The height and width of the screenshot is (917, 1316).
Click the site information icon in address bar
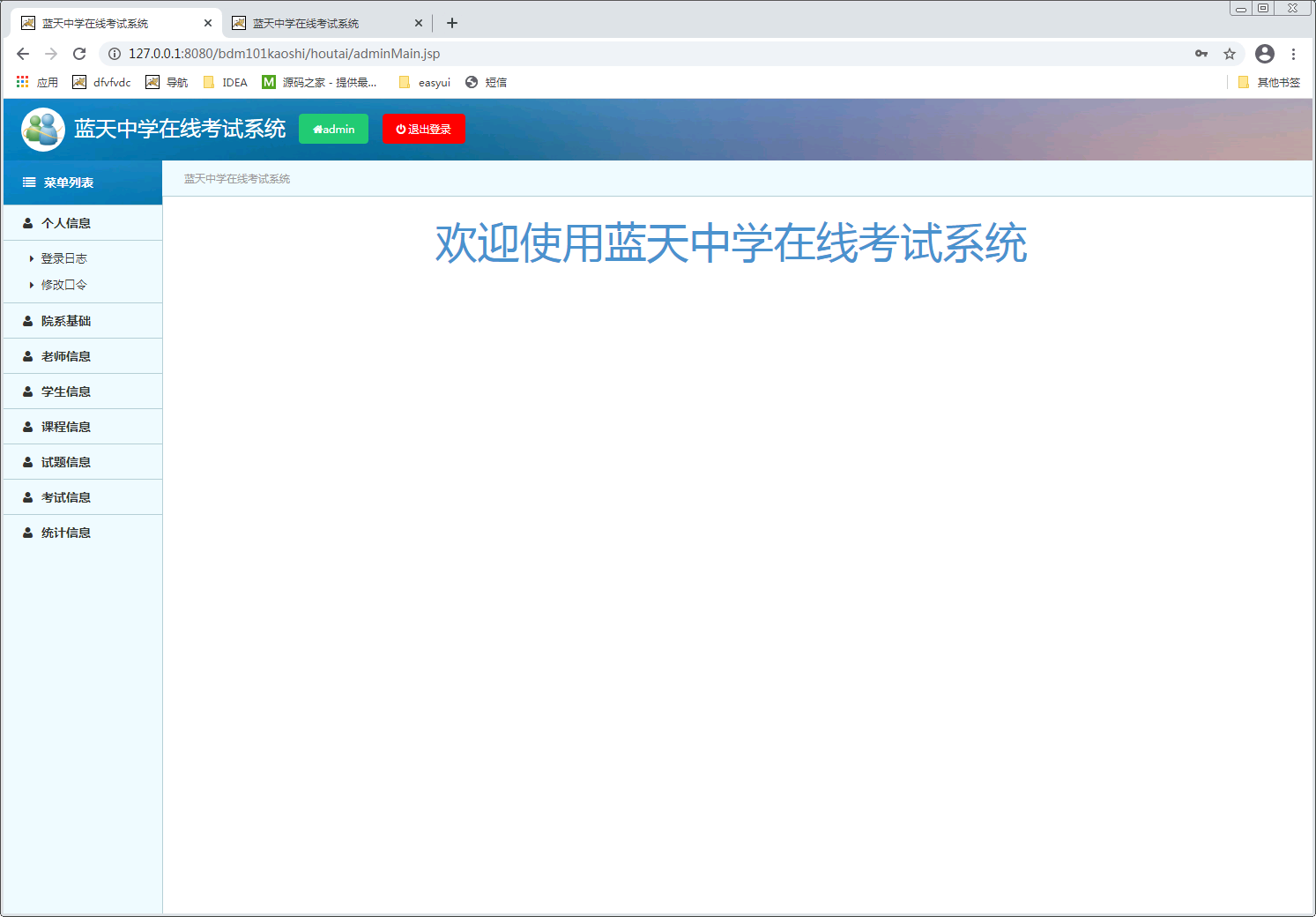pyautogui.click(x=115, y=54)
